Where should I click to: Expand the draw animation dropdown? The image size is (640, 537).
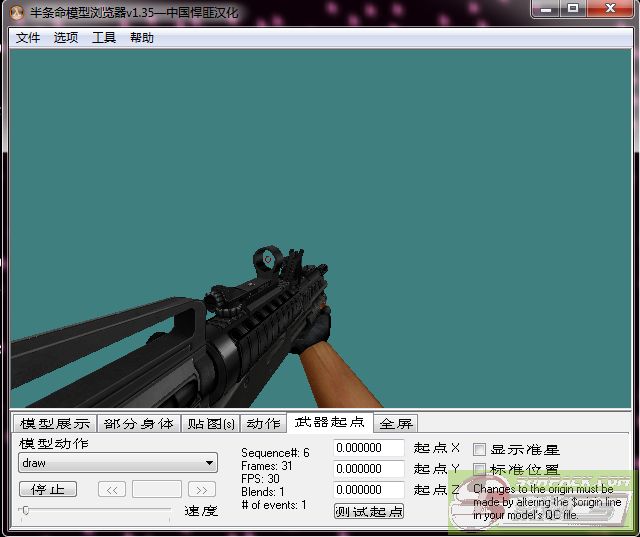[118, 463]
